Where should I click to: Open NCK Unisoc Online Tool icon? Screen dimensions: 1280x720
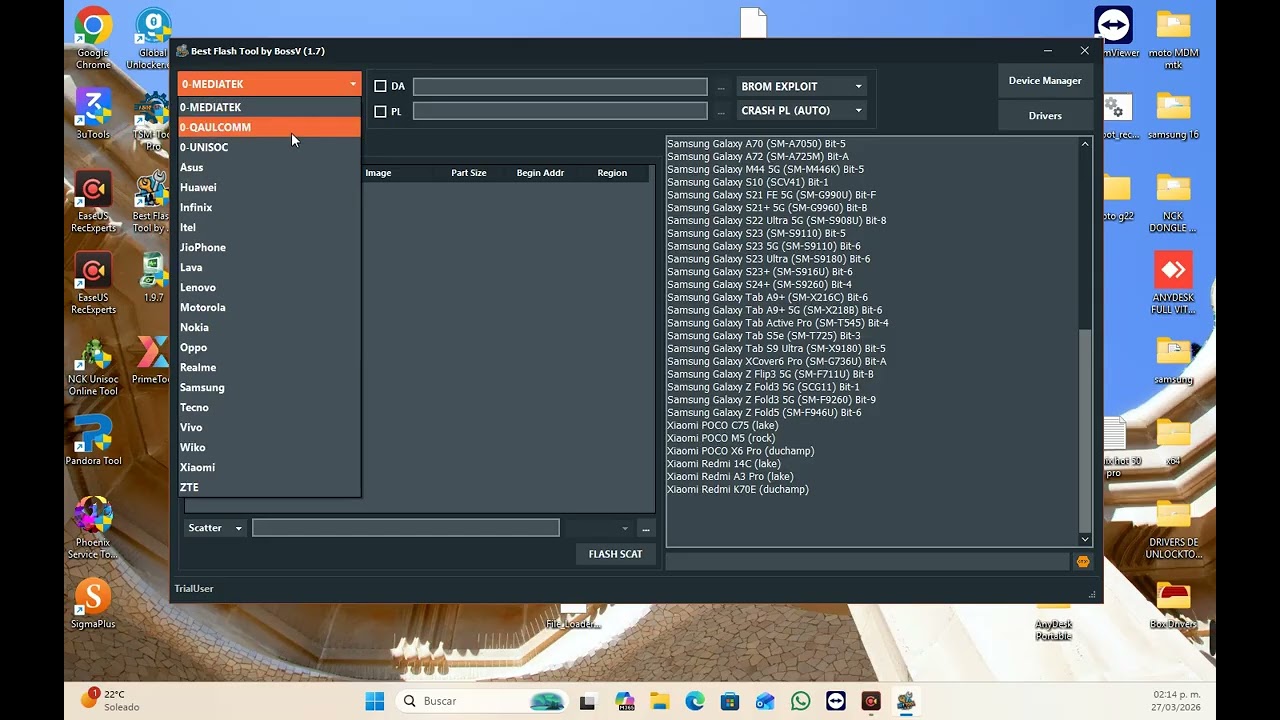(93, 367)
